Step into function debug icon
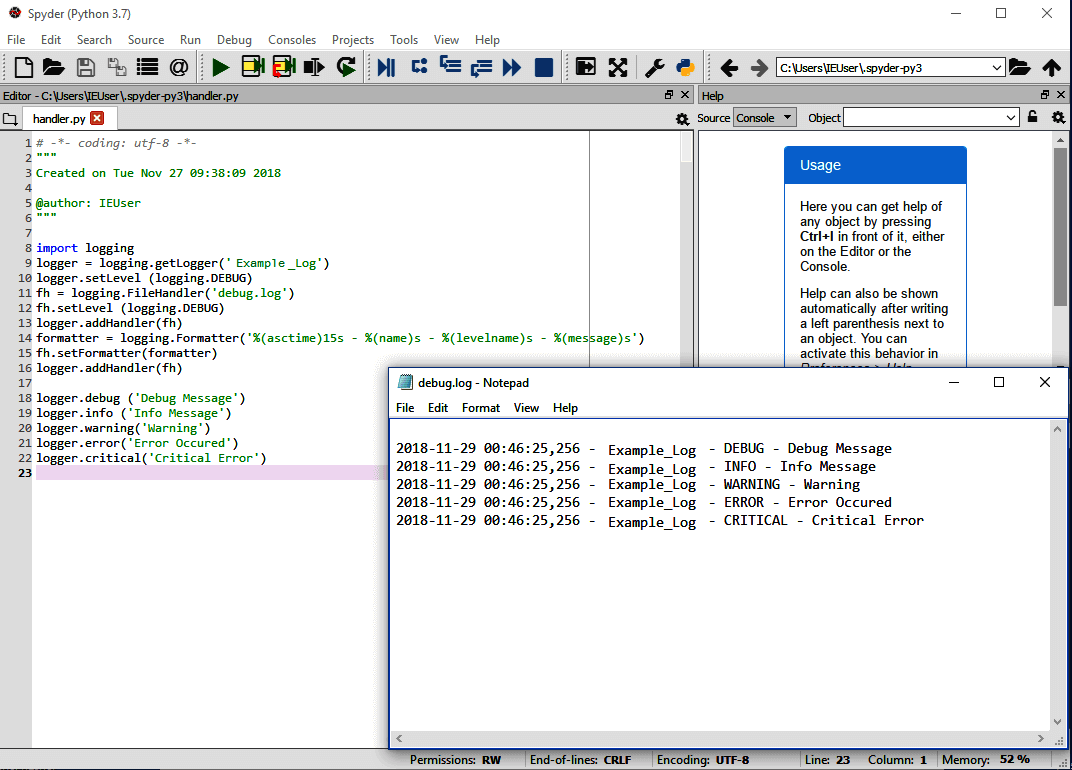Image resolution: width=1072 pixels, height=770 pixels. coord(450,66)
